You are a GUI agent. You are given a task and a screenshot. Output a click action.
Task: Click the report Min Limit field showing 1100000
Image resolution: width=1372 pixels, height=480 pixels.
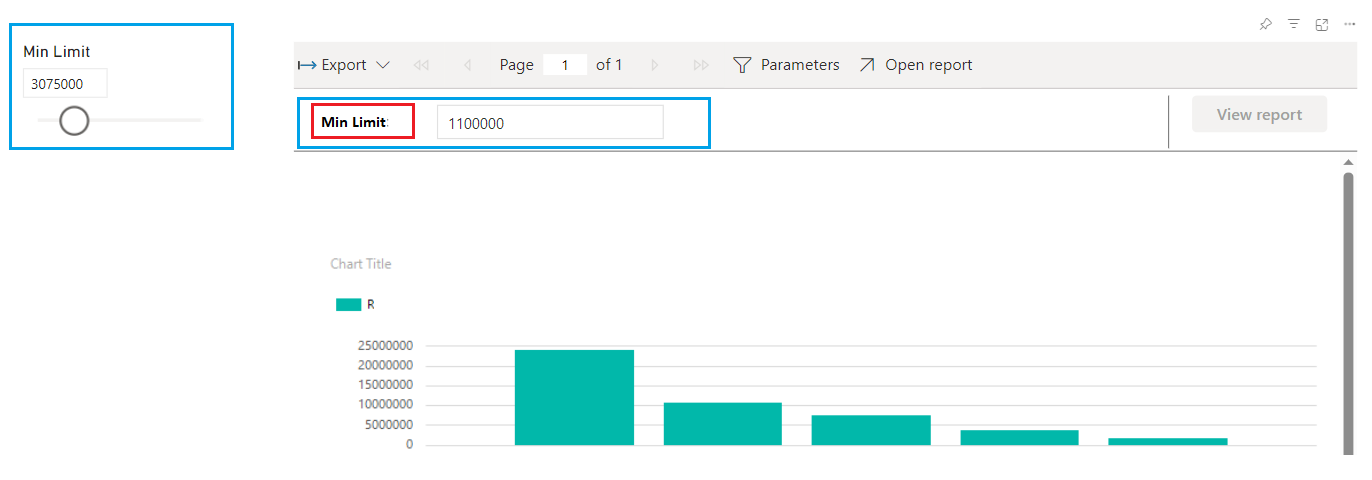[x=550, y=122]
